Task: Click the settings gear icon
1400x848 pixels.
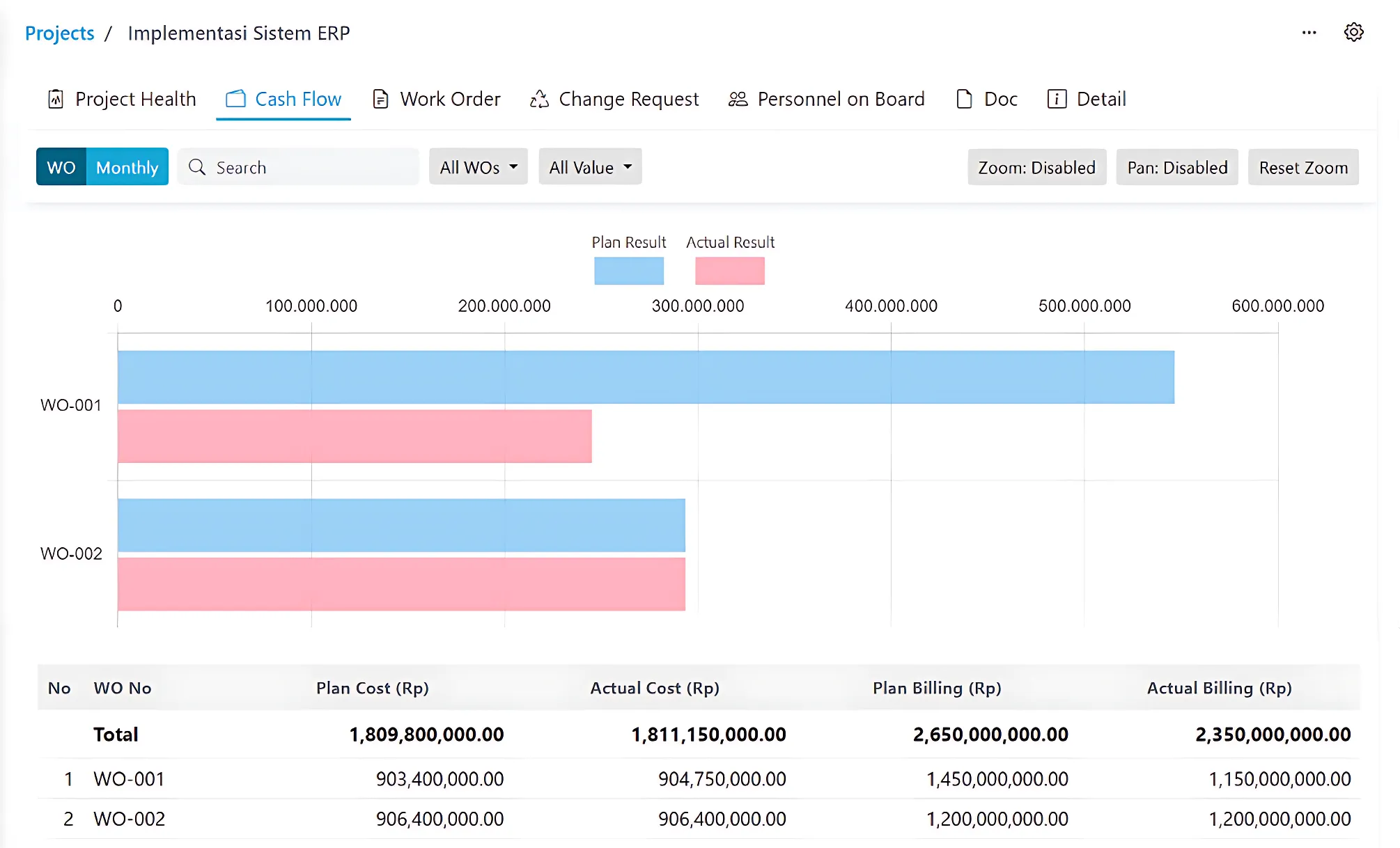Action: 1353,32
